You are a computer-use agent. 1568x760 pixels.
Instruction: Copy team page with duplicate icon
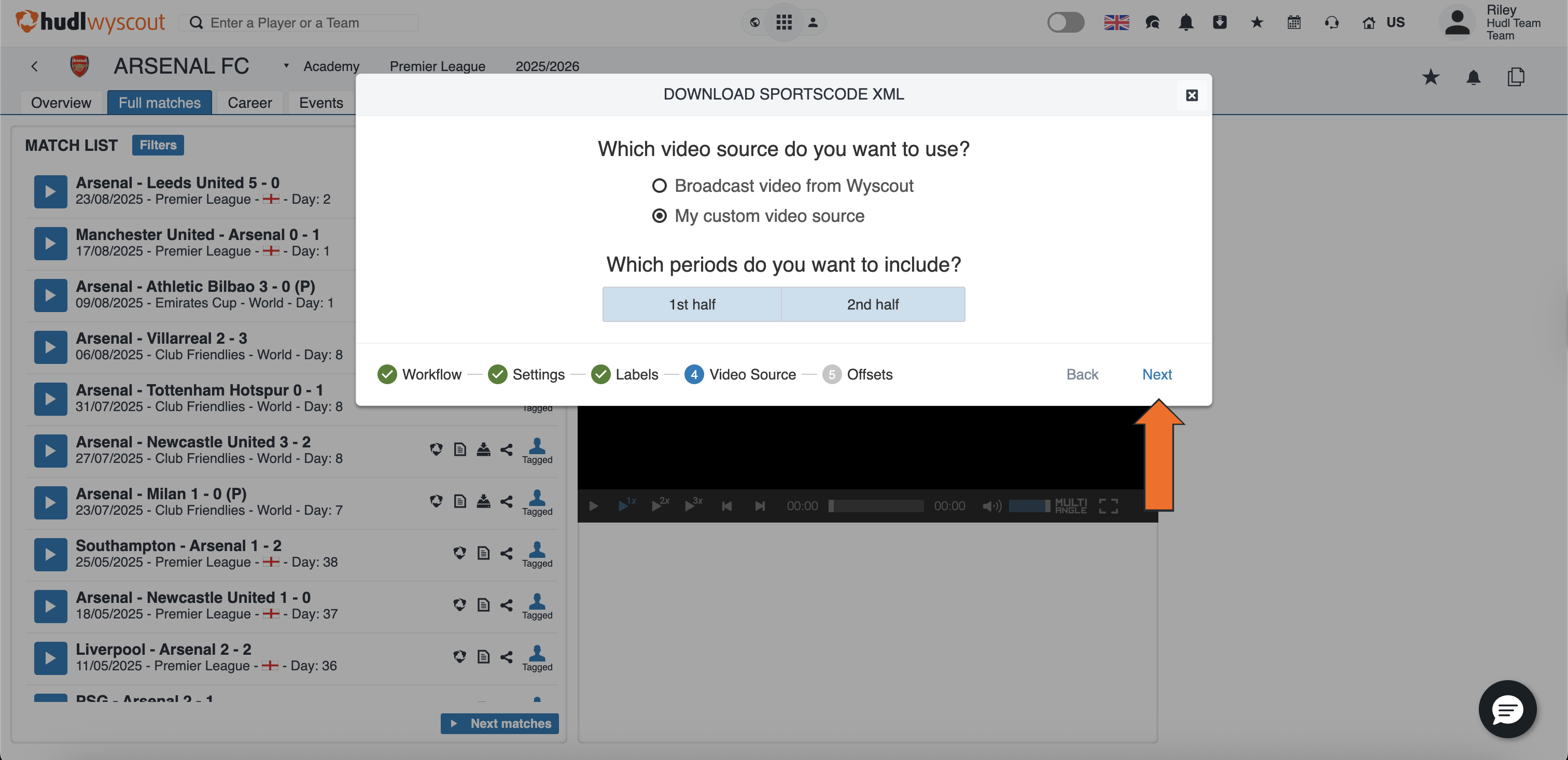(1516, 77)
